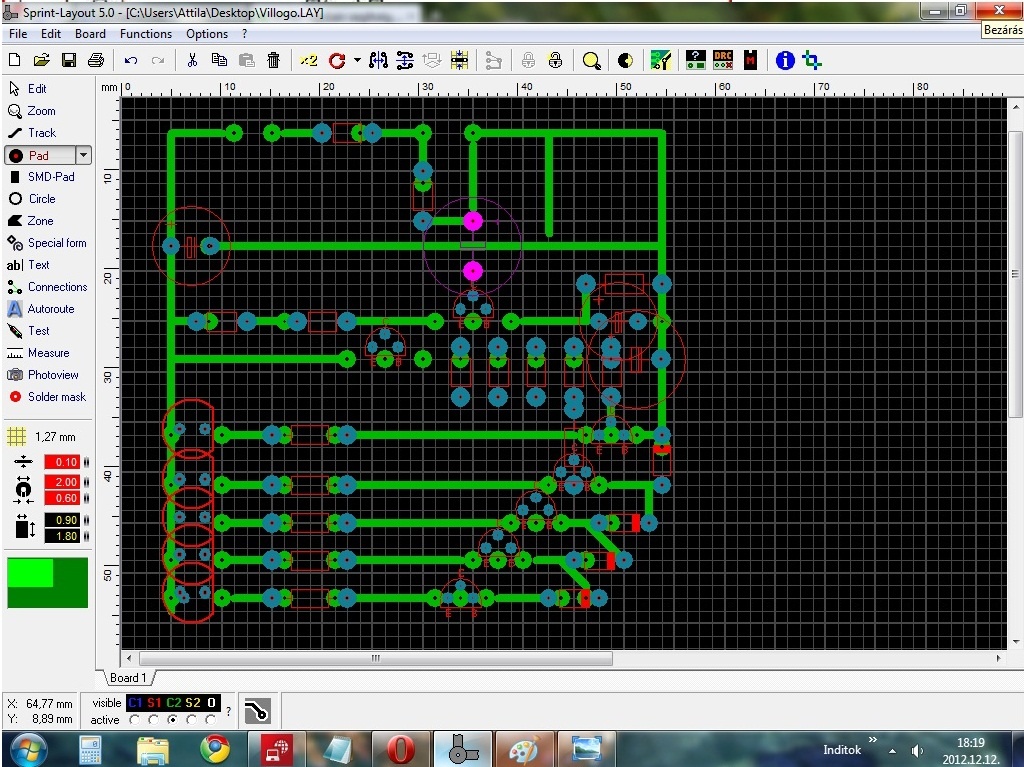The width and height of the screenshot is (1024, 767).
Task: Select the Measure tool
Action: (48, 353)
